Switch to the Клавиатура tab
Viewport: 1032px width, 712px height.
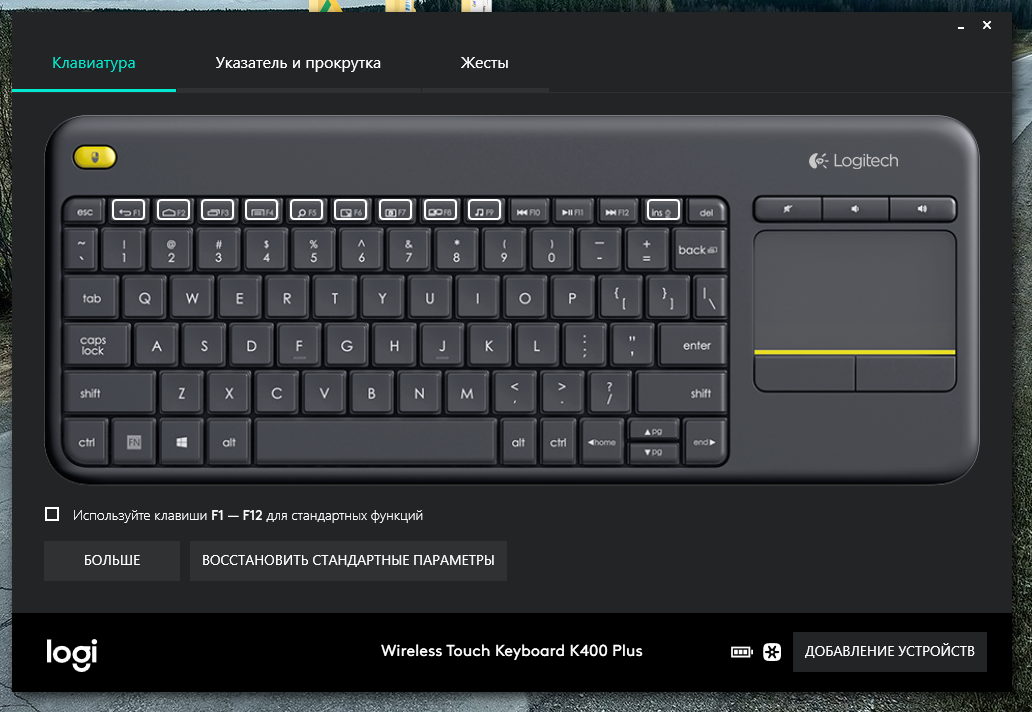[93, 63]
